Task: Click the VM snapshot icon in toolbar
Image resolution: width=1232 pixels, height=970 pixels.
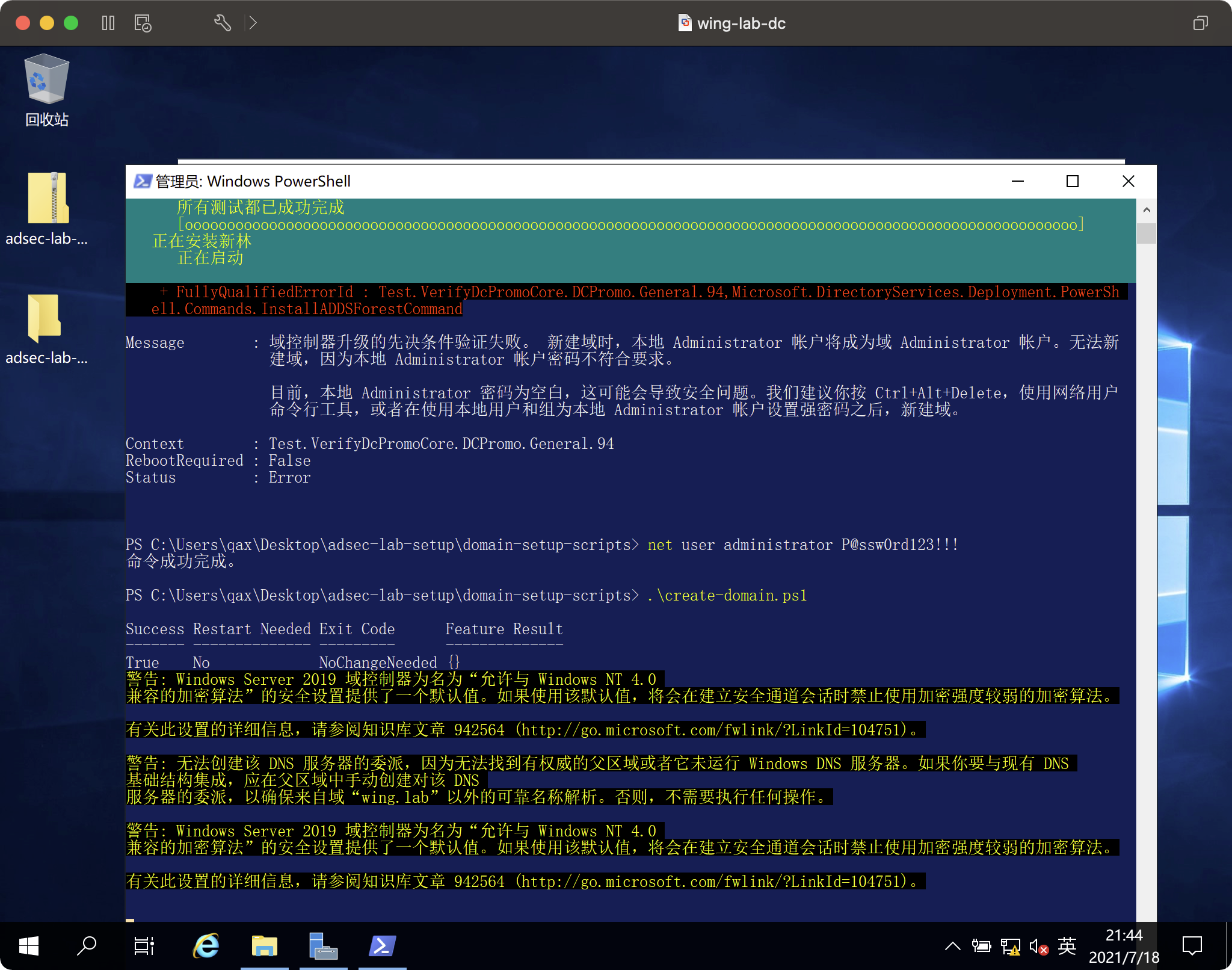Action: click(143, 23)
